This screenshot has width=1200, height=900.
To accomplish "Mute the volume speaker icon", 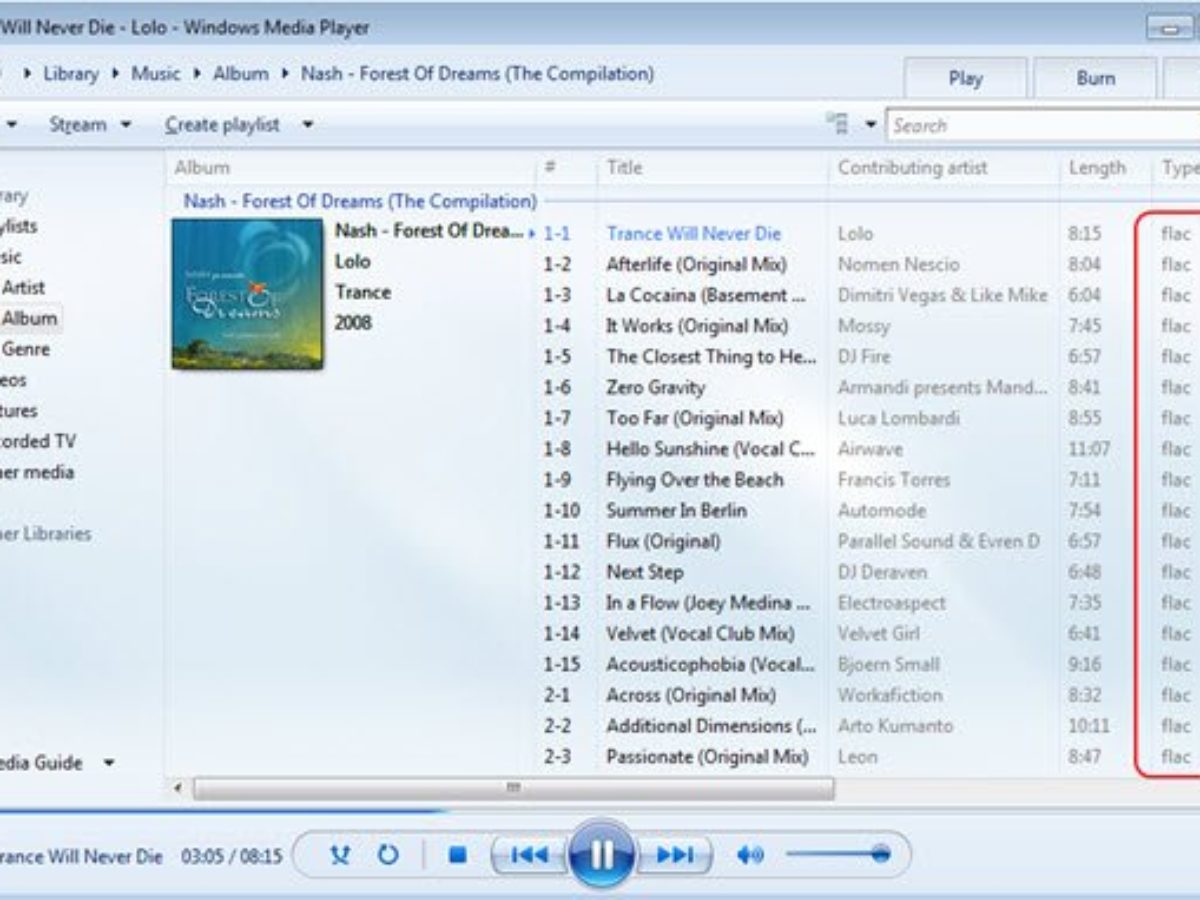I will 750,855.
